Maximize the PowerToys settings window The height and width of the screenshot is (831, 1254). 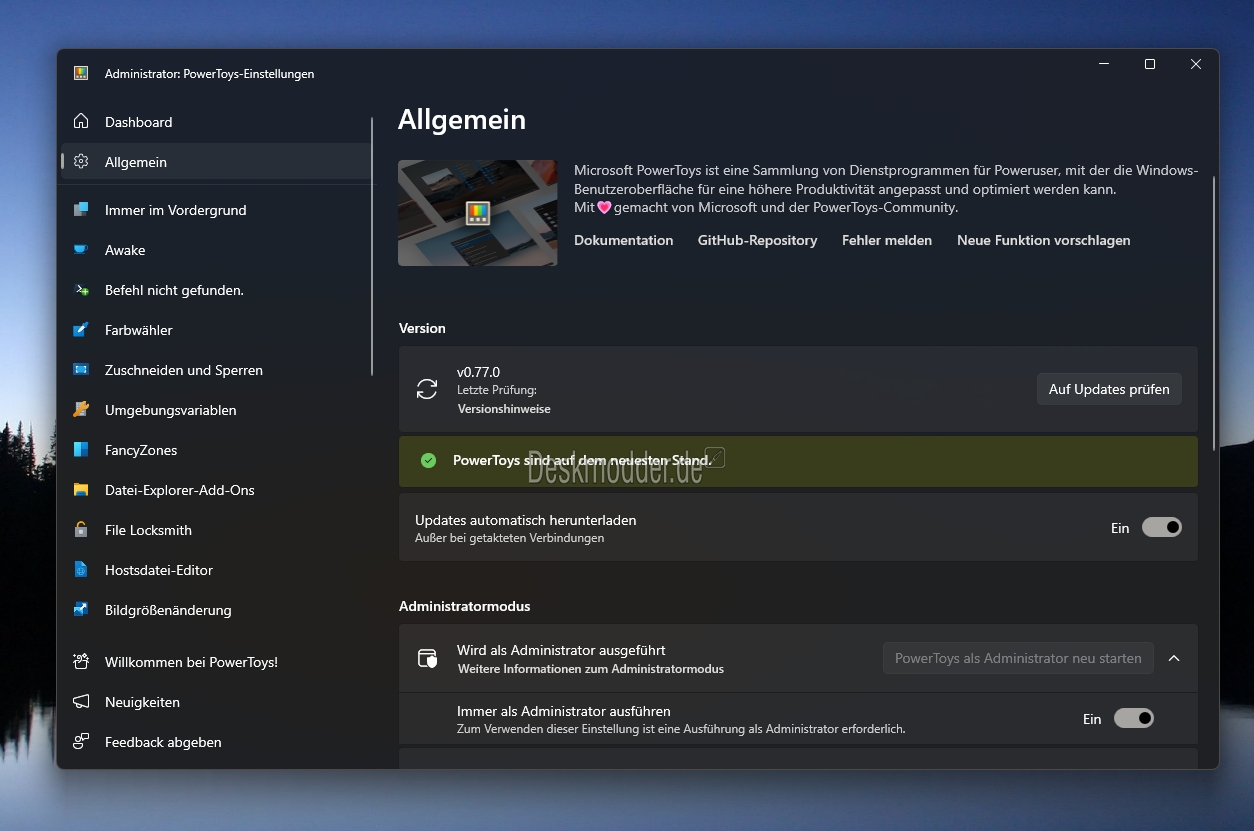(x=1150, y=64)
